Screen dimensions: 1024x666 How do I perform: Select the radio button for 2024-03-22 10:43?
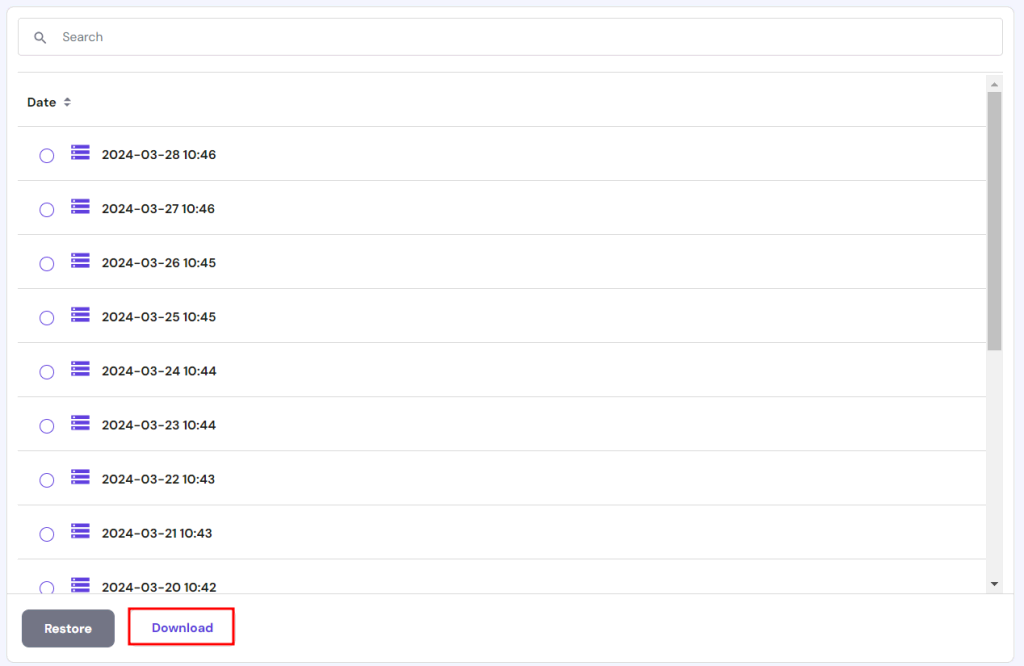coord(46,480)
